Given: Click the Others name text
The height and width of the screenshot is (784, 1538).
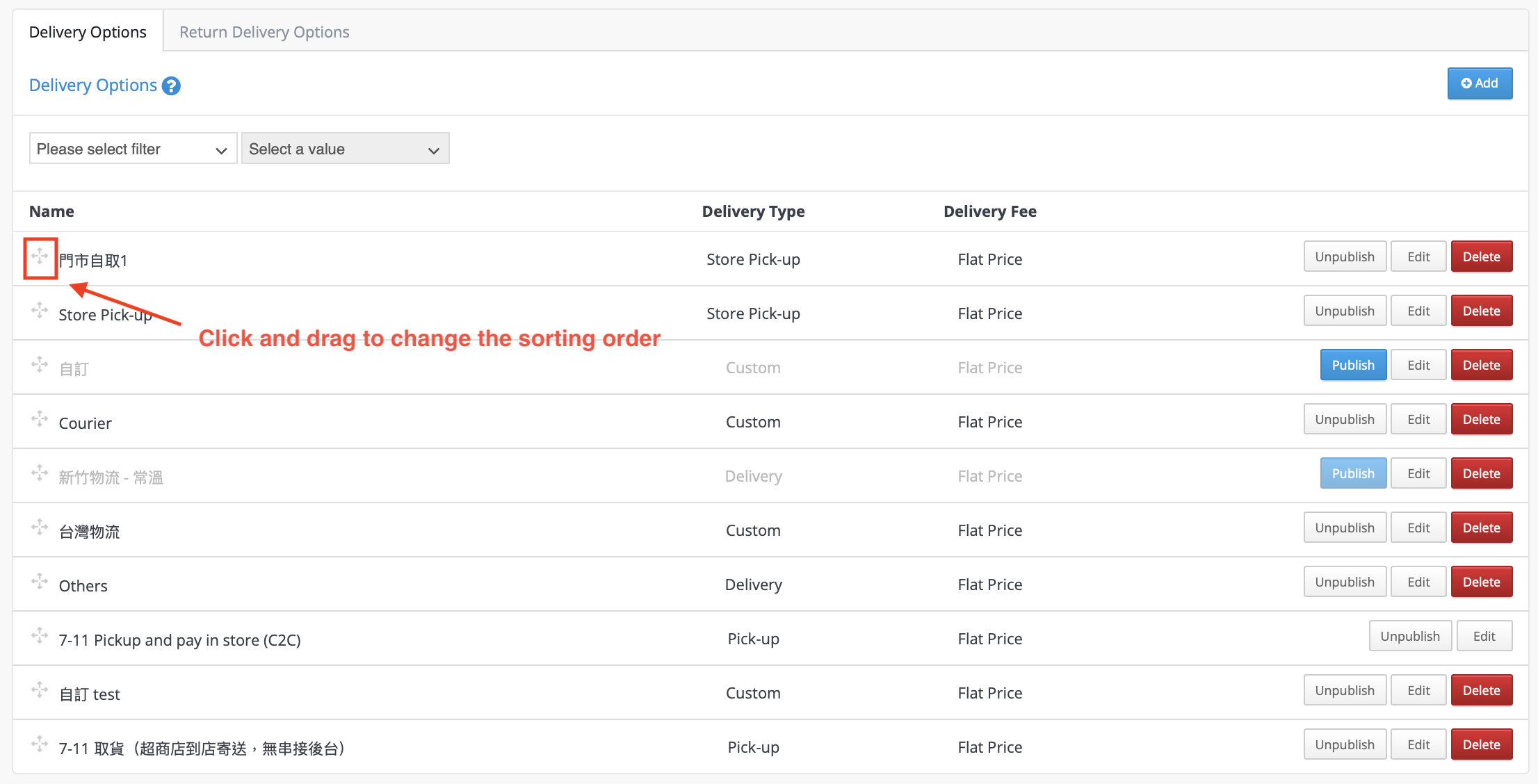Looking at the screenshot, I should 83,586.
